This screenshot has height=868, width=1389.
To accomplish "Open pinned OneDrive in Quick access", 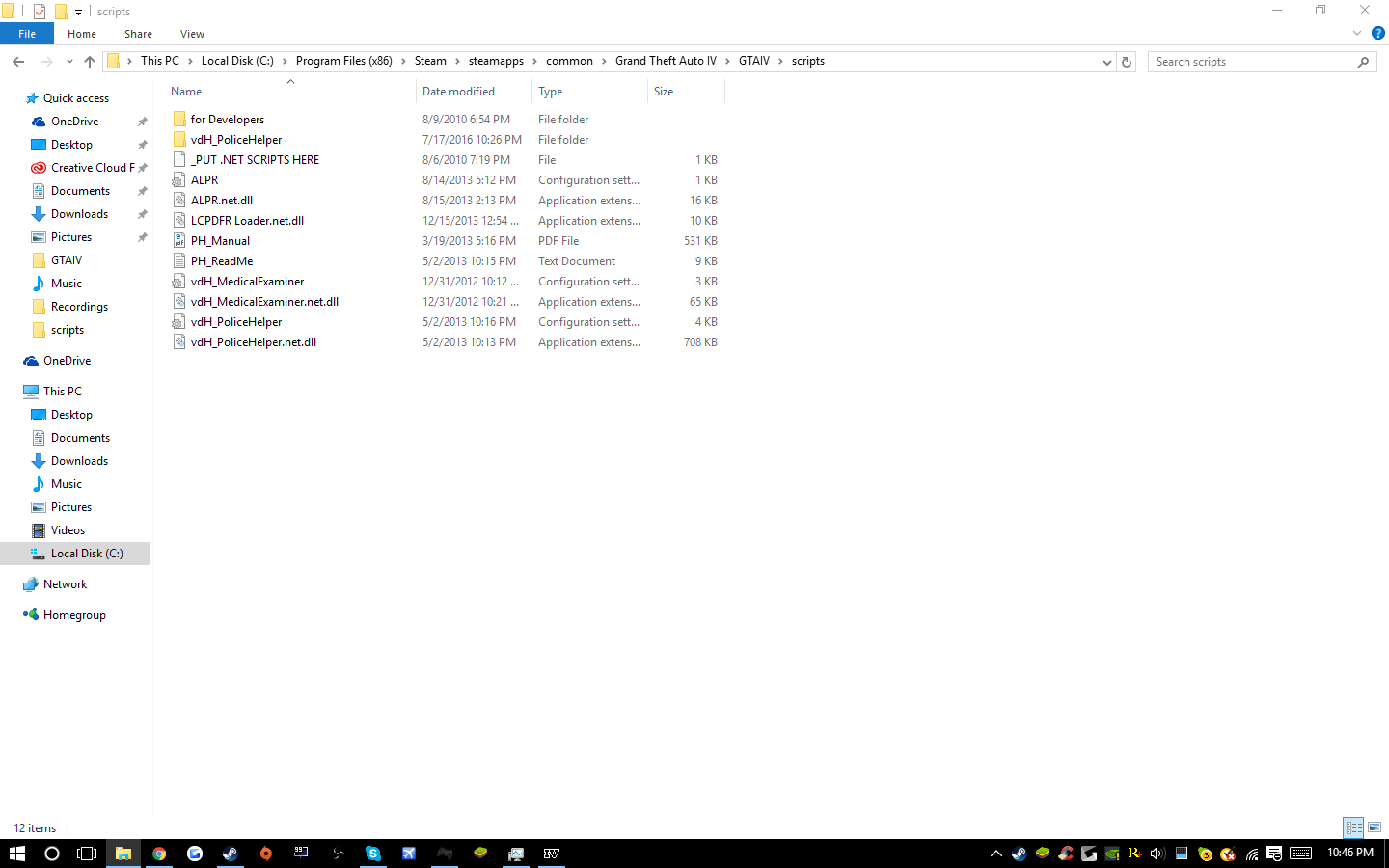I will (x=74, y=122).
